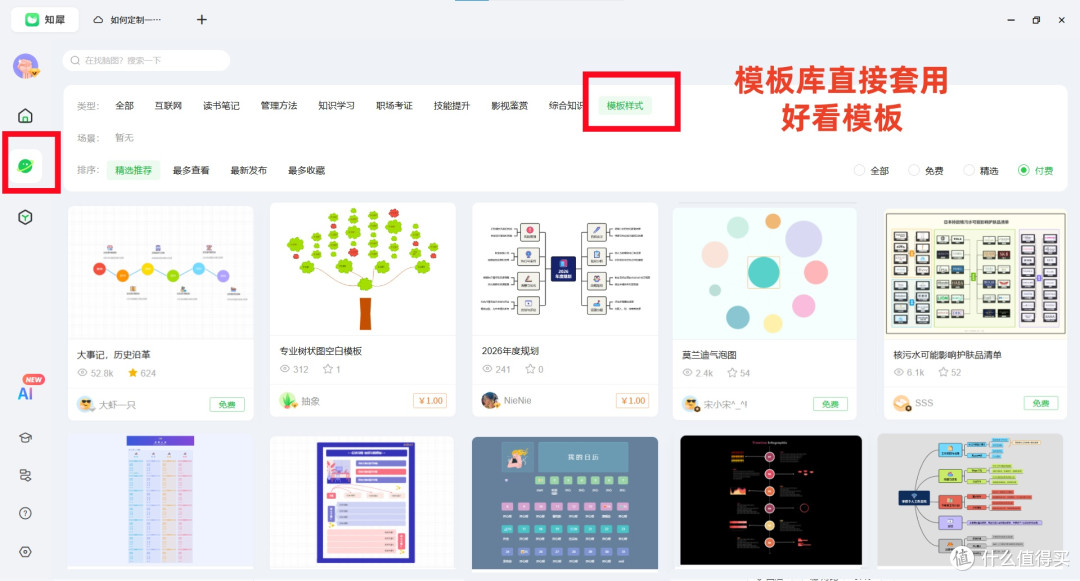Click the 知犀 app logo tab
This screenshot has width=1080, height=581.
point(45,19)
